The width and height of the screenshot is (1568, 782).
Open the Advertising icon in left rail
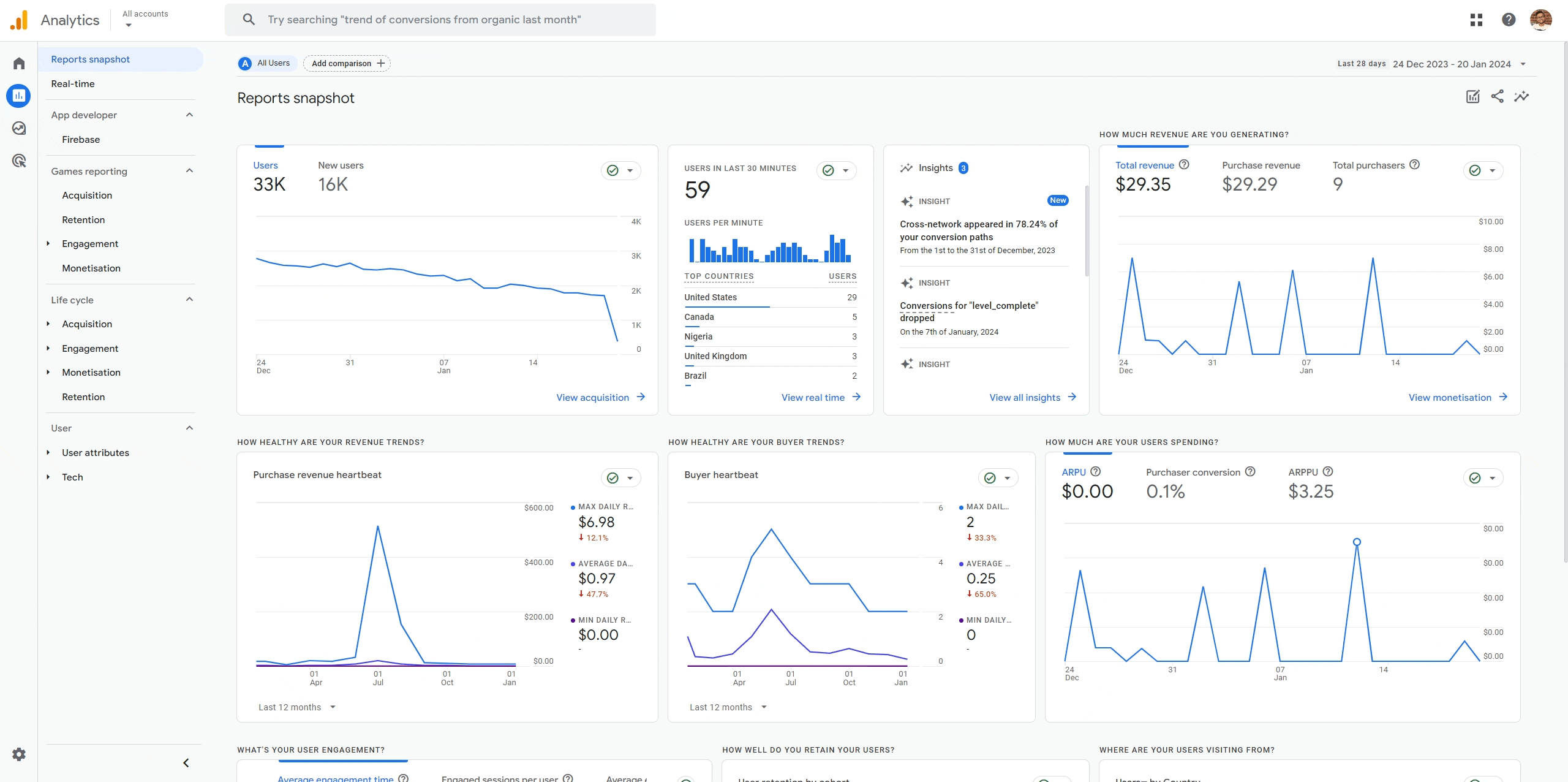pos(19,161)
